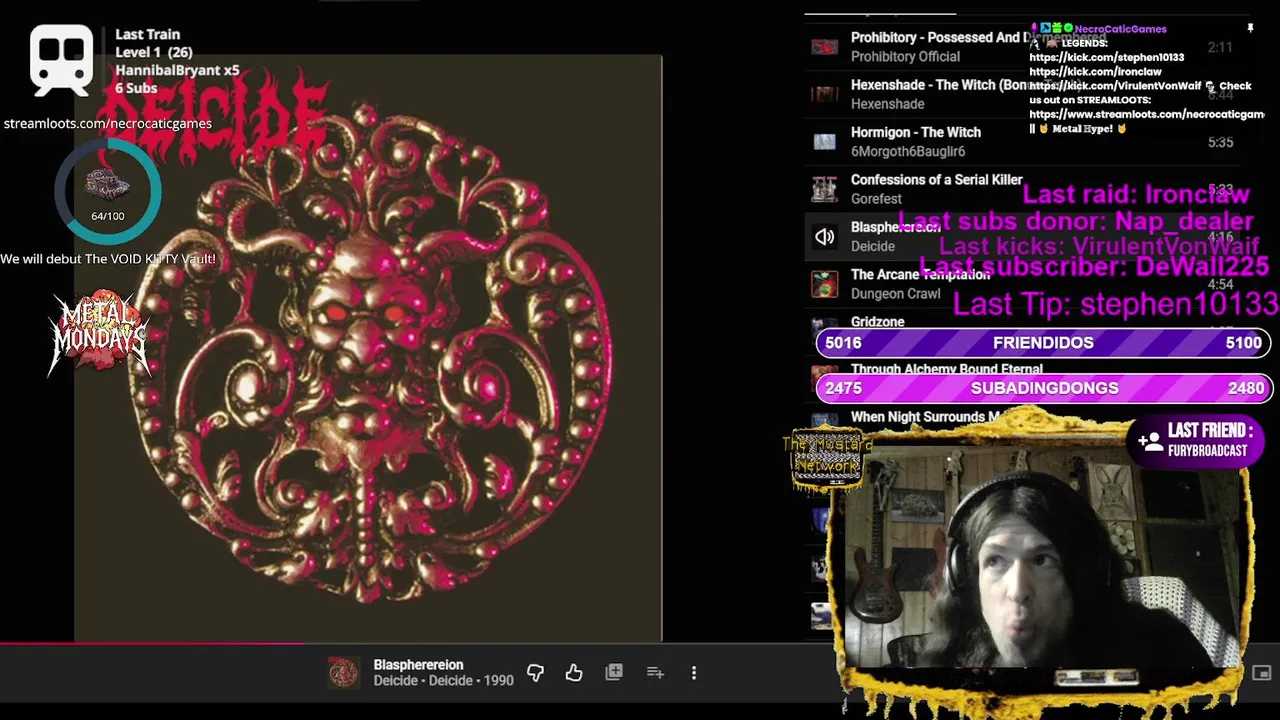Click the kick.com/stephen10133 link in chat

pos(1106,58)
